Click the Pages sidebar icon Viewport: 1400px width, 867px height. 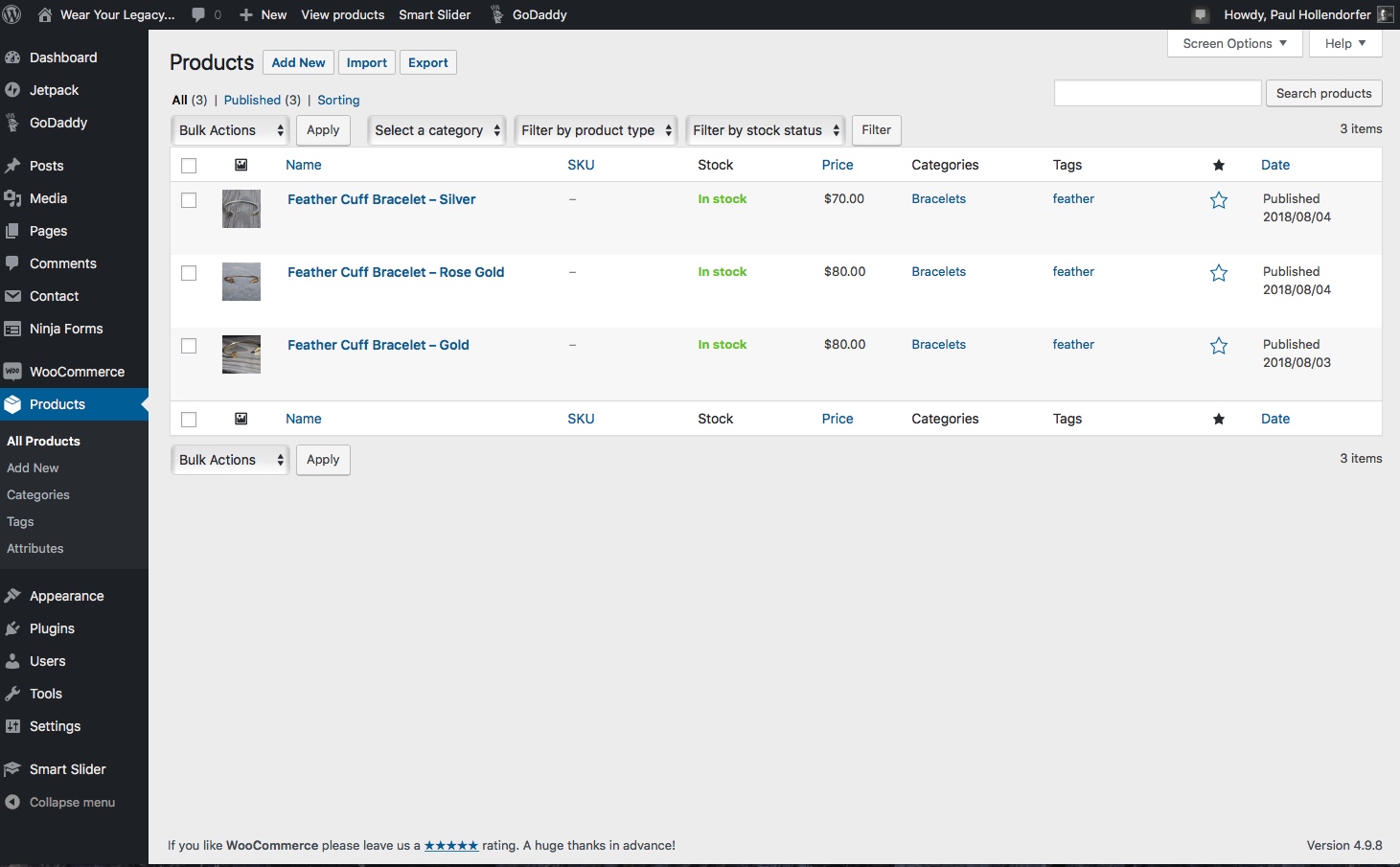(12, 231)
